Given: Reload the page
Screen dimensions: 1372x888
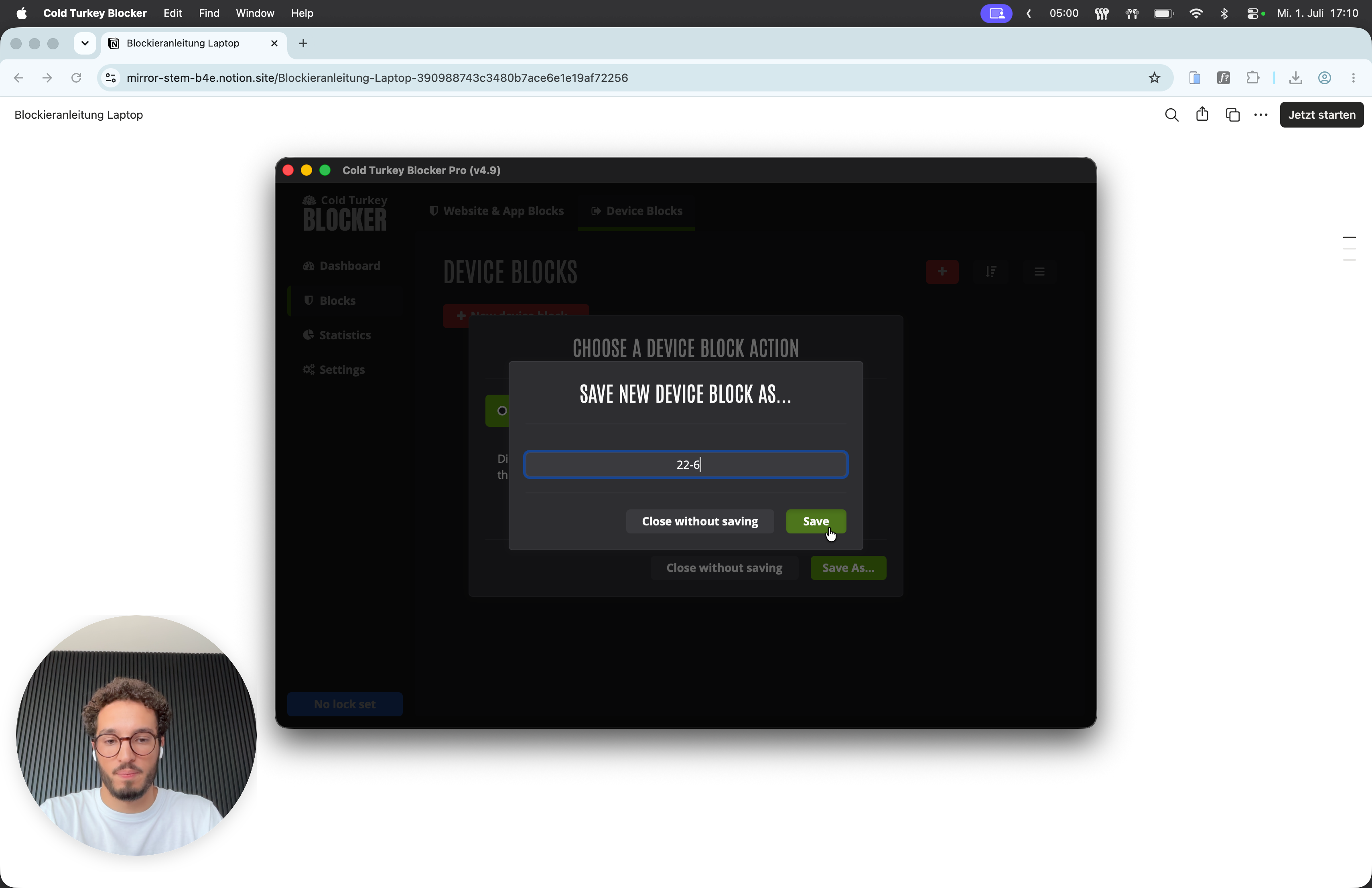Looking at the screenshot, I should [x=76, y=78].
